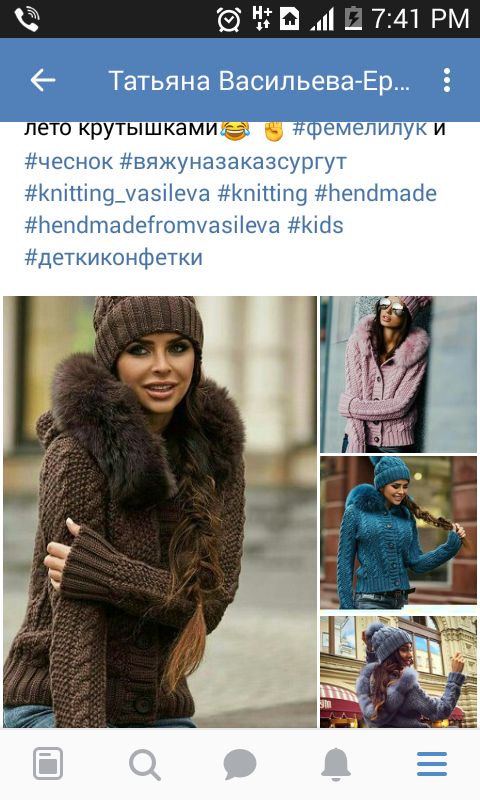Image resolution: width=480 pixels, height=800 pixels.
Task: Tap the back arrow icon
Action: [x=43, y=80]
